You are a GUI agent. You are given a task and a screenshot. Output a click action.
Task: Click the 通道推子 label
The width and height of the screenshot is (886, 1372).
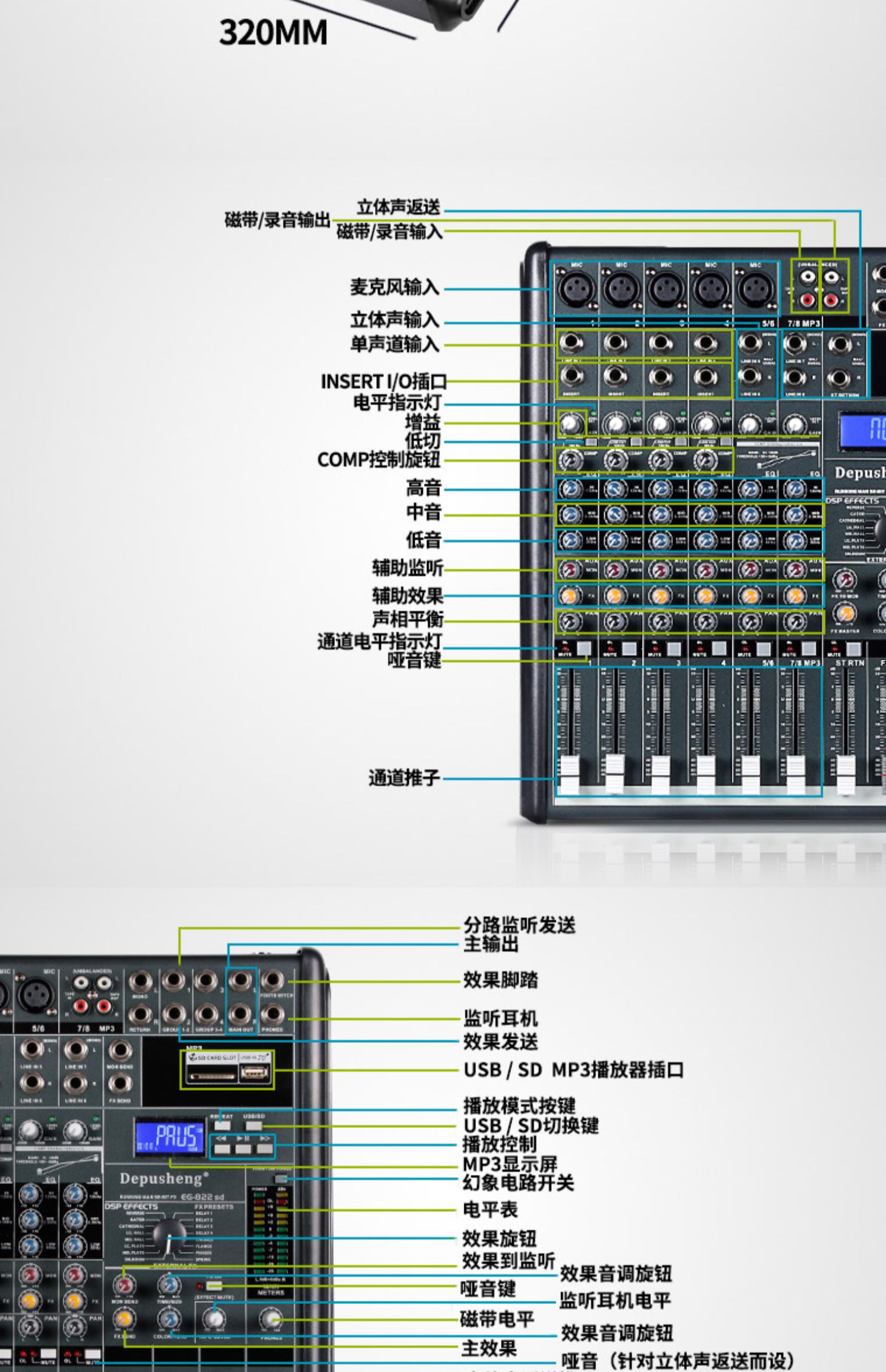click(405, 778)
